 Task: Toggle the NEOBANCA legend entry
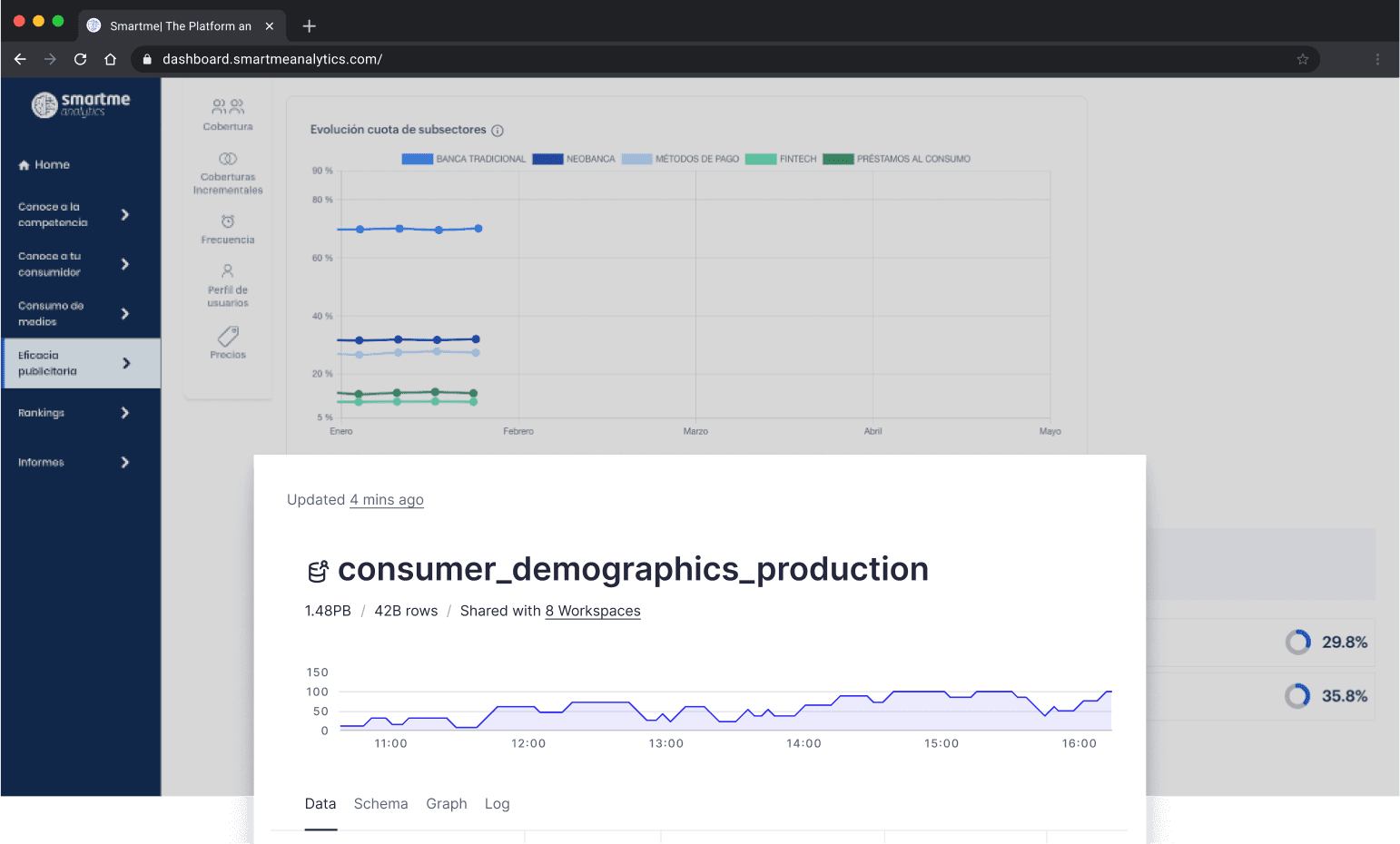575,158
